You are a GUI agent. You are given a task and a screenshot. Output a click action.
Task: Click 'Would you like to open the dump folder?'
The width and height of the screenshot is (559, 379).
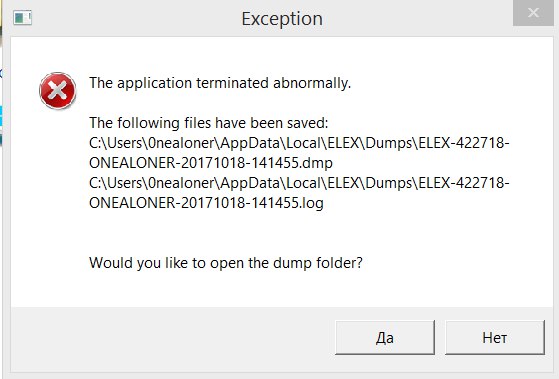tap(226, 263)
